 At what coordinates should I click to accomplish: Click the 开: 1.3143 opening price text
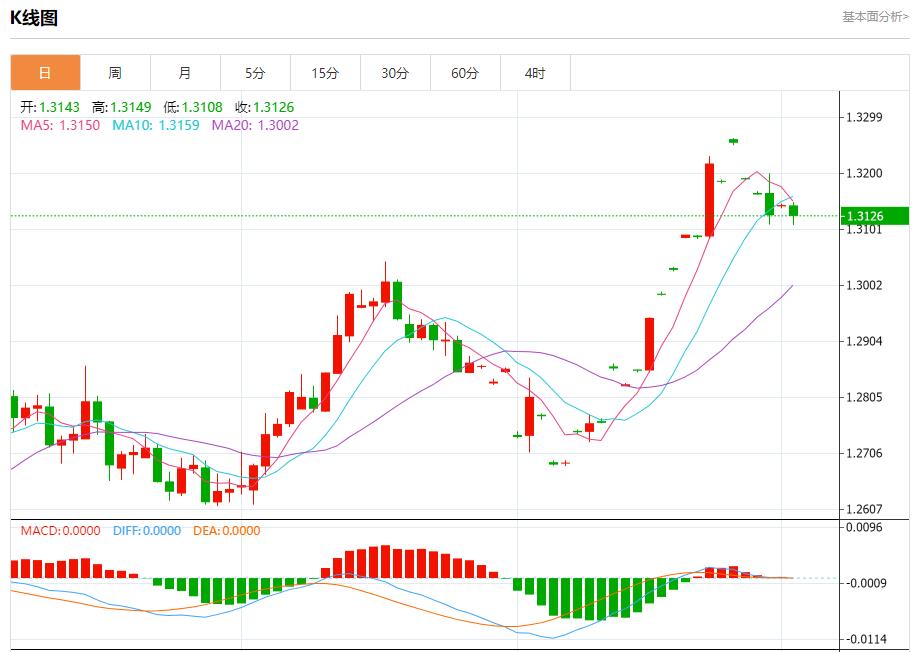[52, 107]
